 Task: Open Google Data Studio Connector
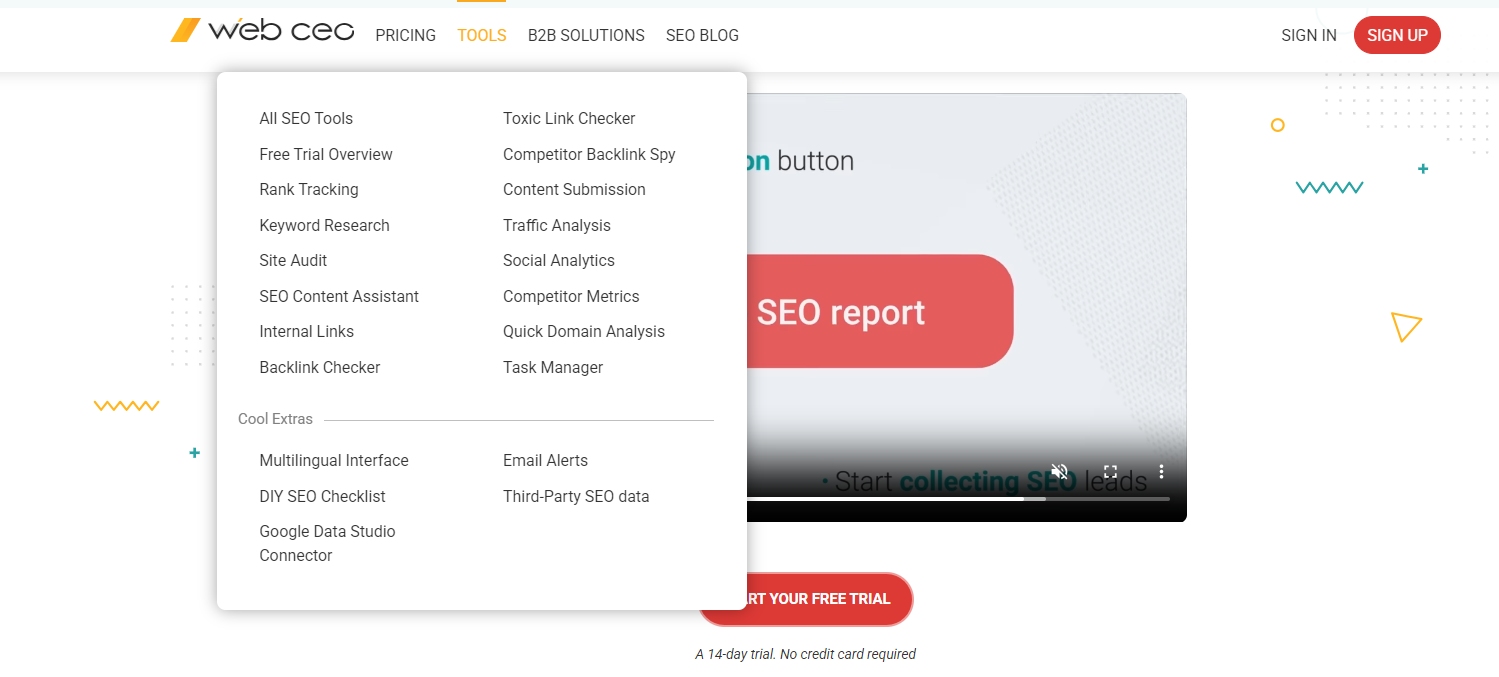click(x=327, y=544)
